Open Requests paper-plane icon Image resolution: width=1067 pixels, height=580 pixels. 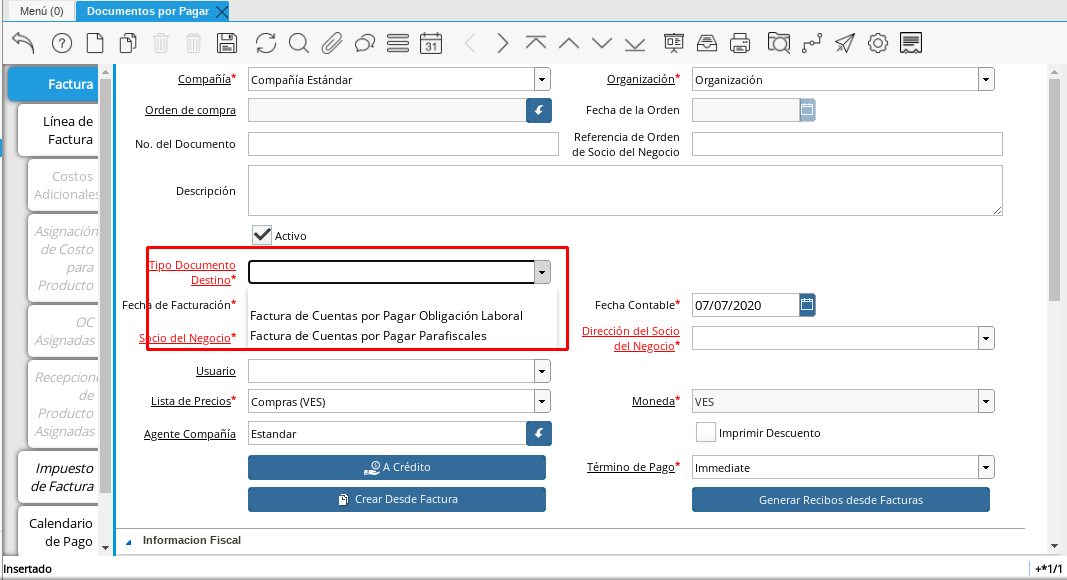point(844,44)
